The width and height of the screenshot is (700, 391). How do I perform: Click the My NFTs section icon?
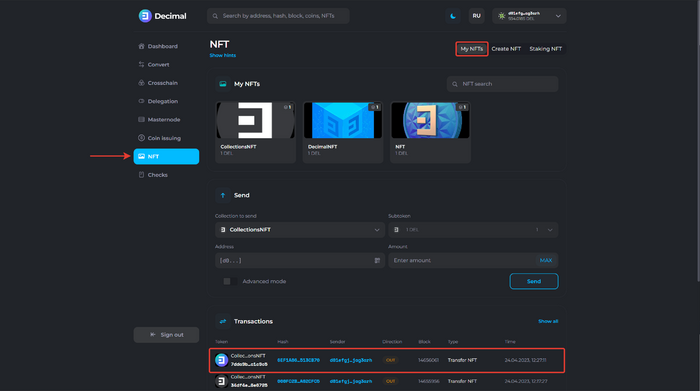(223, 84)
